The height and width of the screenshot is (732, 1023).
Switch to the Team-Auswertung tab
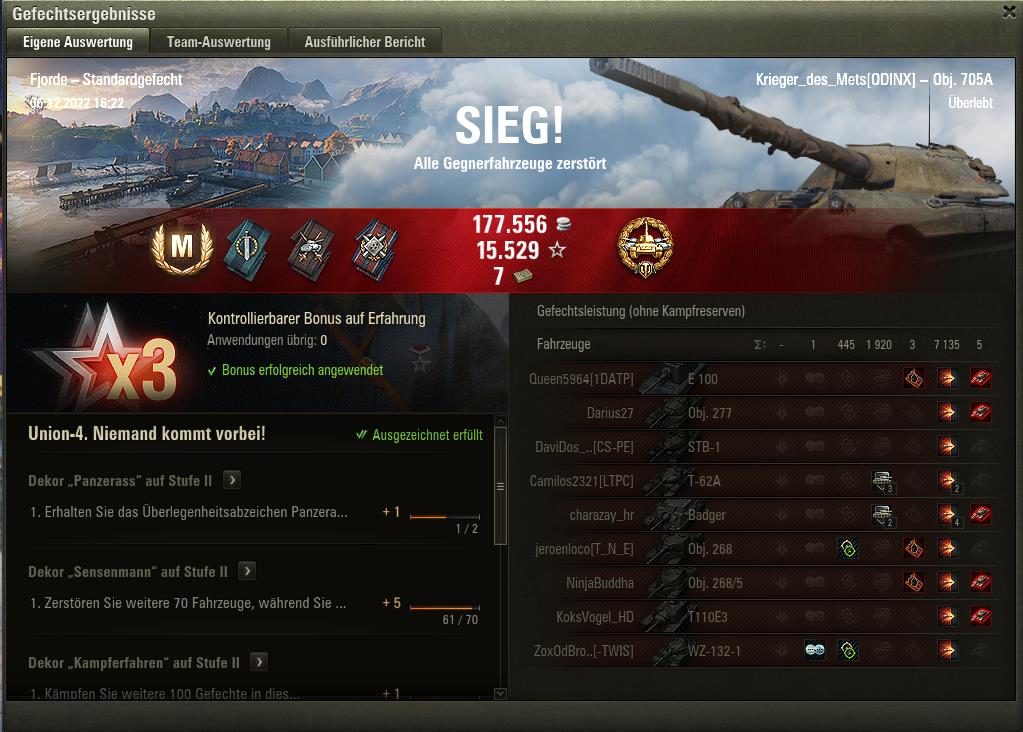219,42
